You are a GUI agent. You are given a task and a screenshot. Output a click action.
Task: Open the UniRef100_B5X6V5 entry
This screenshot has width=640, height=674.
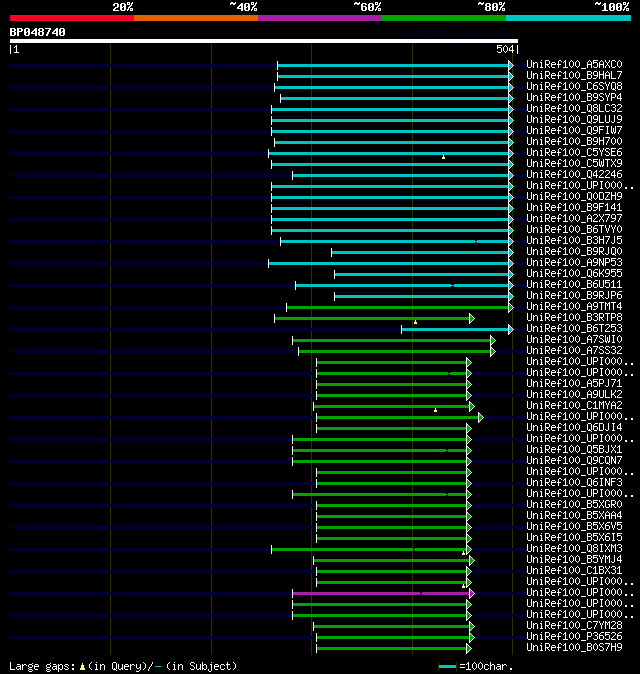coord(574,527)
